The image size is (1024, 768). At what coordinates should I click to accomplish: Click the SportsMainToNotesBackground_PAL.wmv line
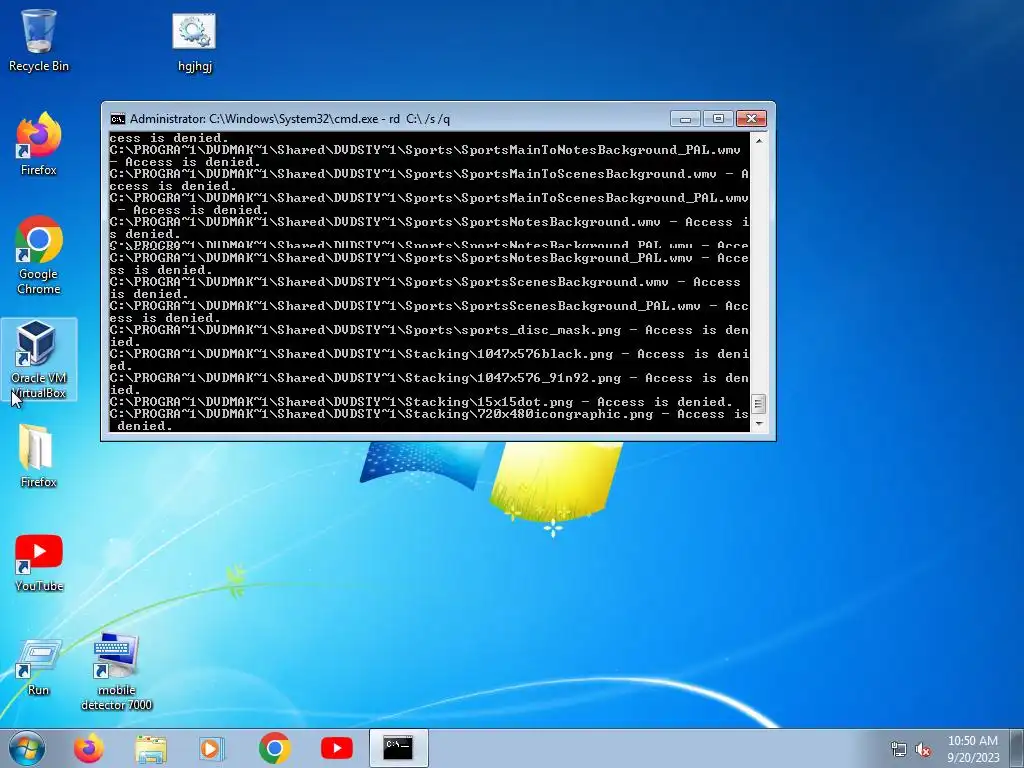tap(425, 156)
